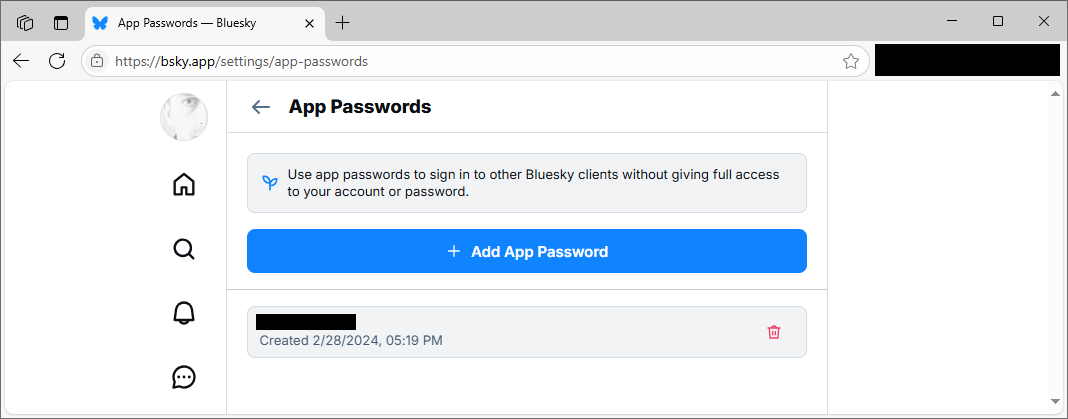This screenshot has height=419, width=1068.
Task: Open the vertical tabs toggle icon
Action: pos(61,23)
